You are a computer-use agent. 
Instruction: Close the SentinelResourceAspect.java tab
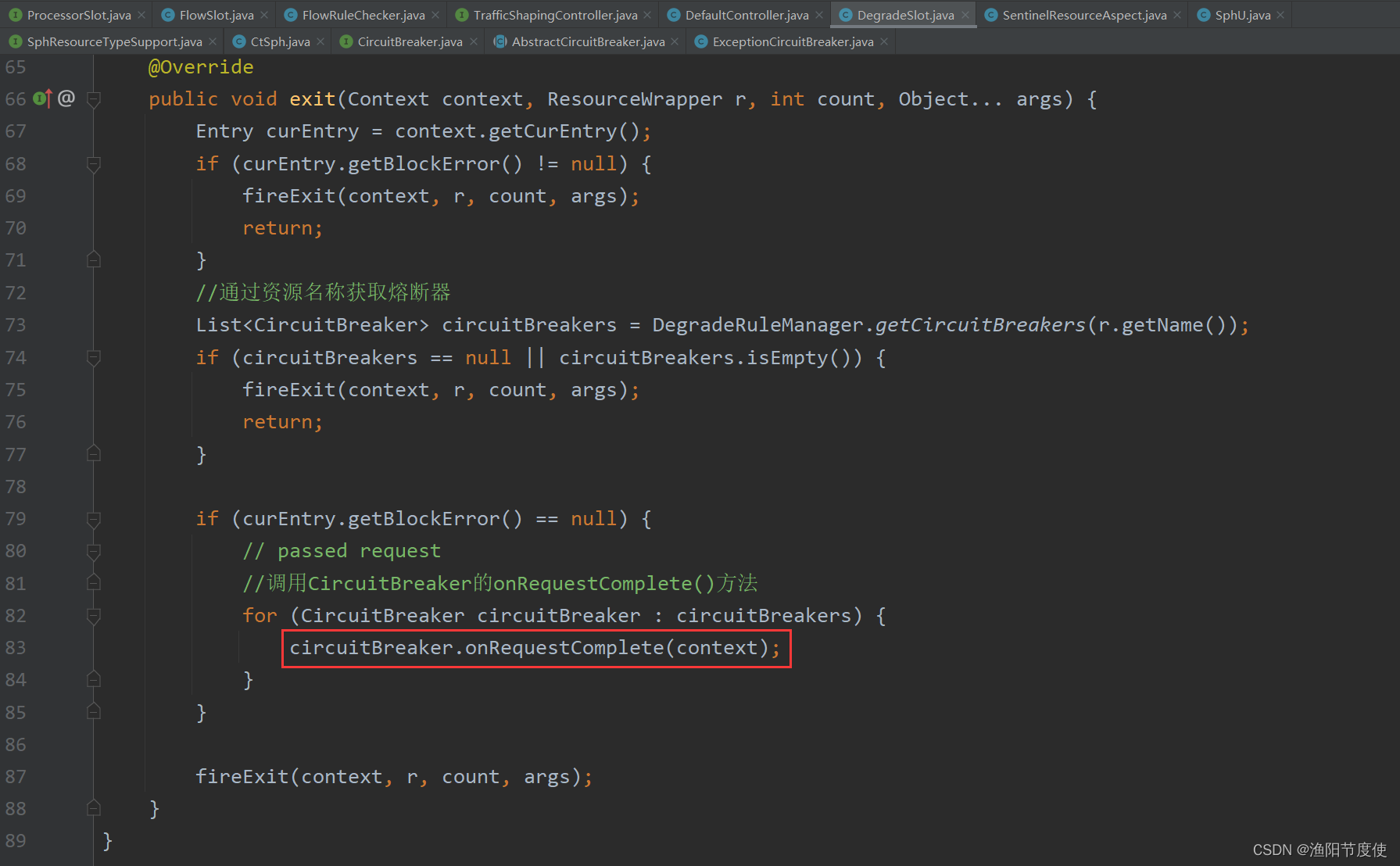click(x=1177, y=15)
